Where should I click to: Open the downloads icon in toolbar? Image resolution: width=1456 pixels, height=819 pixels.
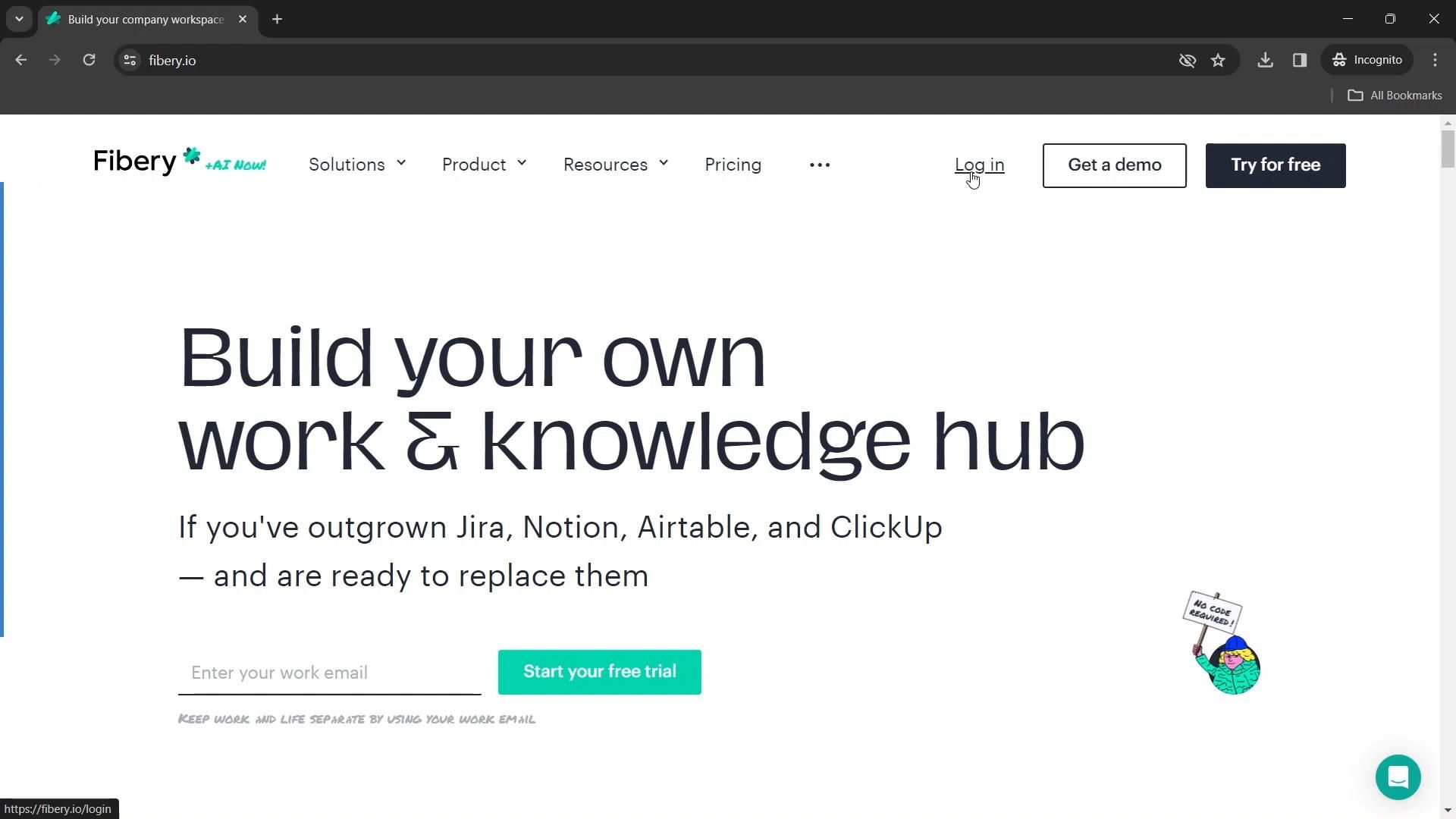(x=1265, y=60)
